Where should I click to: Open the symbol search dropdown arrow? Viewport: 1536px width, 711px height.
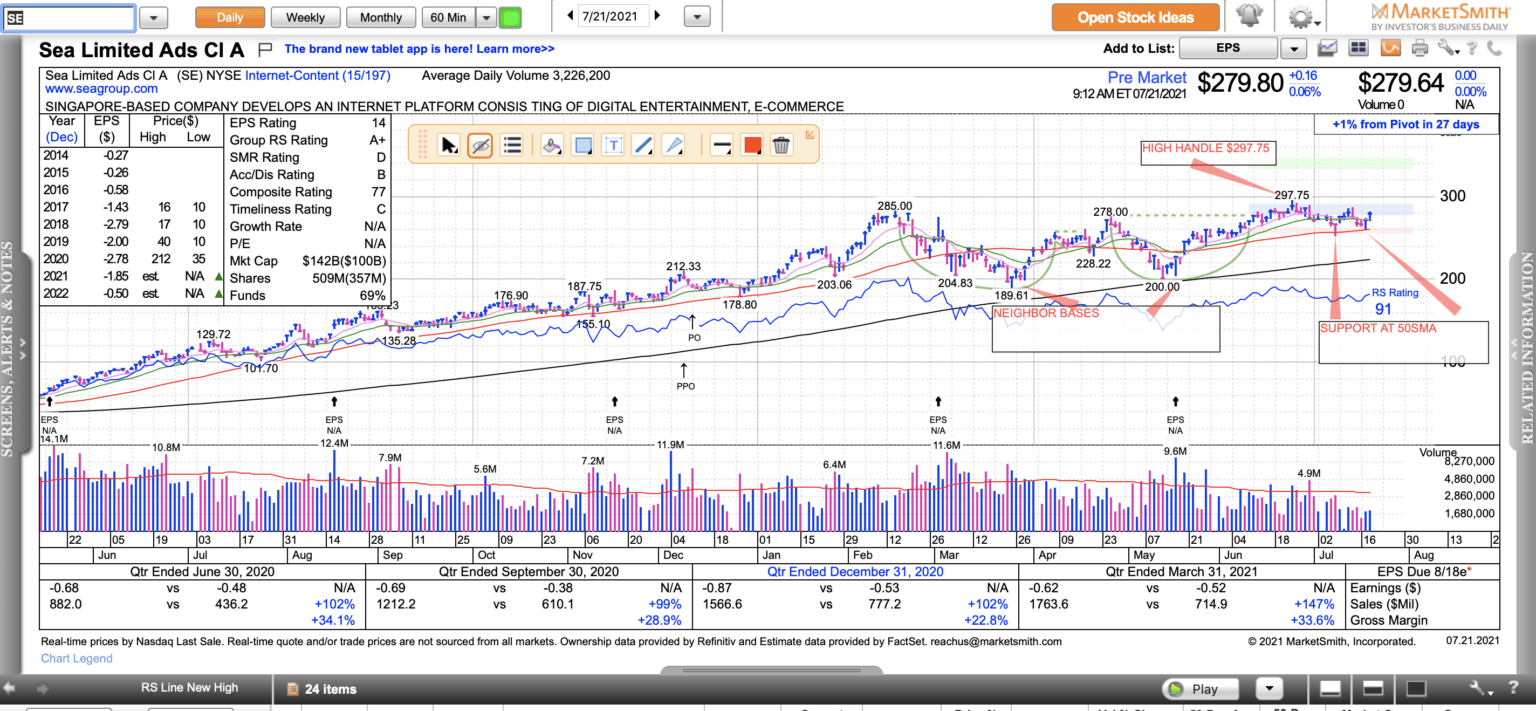[x=153, y=18]
